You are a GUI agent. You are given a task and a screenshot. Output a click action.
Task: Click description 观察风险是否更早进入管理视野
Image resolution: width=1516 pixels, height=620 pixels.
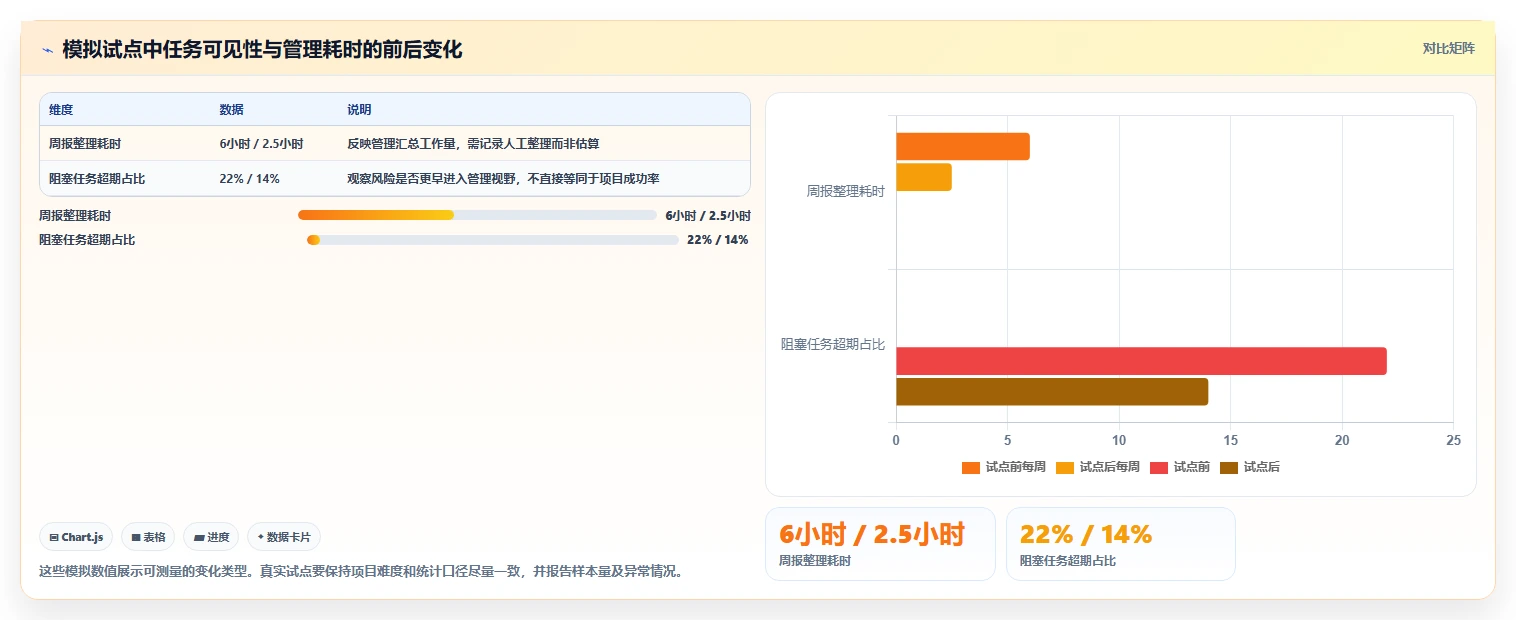(x=503, y=179)
